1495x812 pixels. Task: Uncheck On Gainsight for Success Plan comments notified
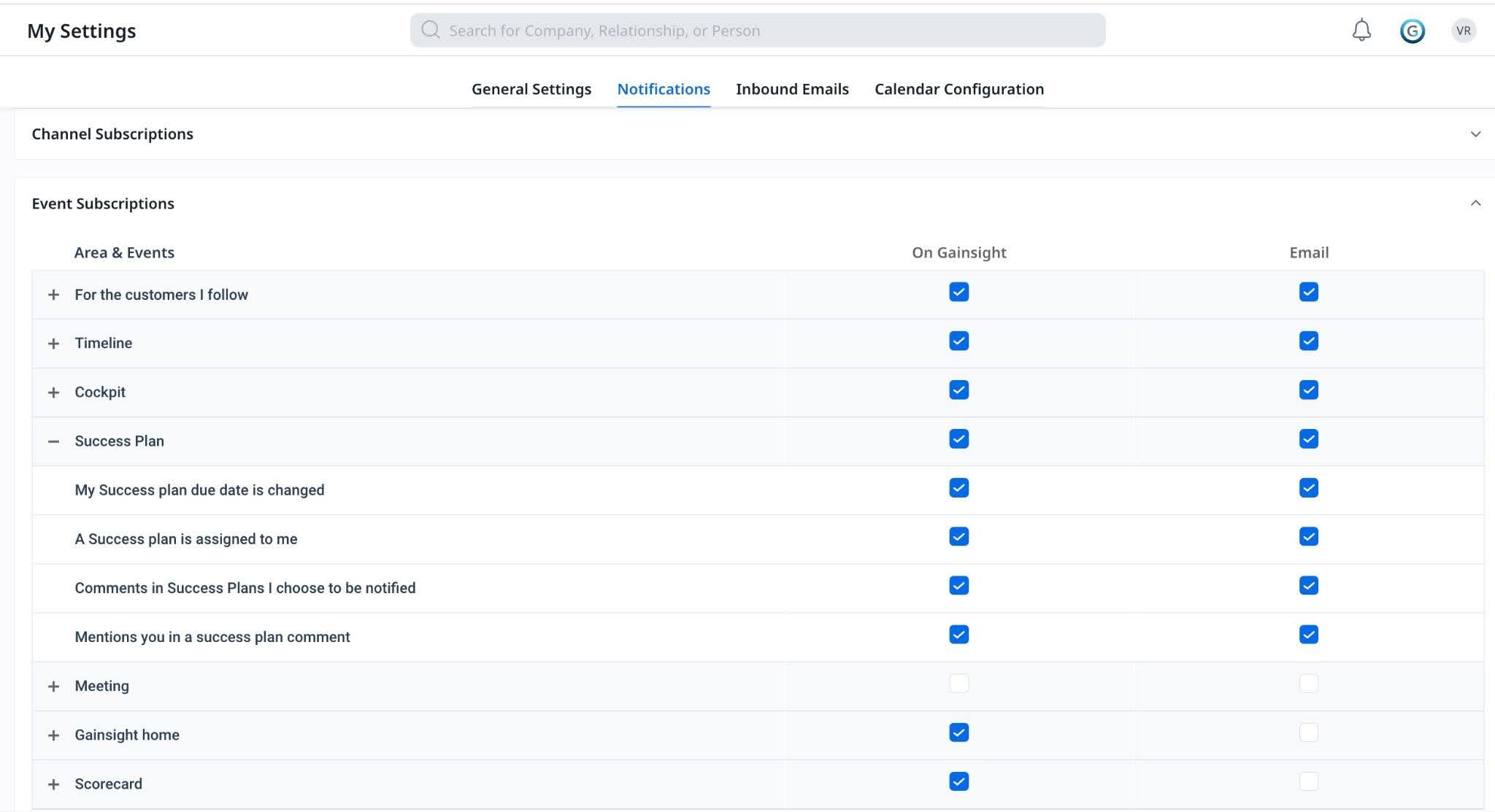pos(958,585)
